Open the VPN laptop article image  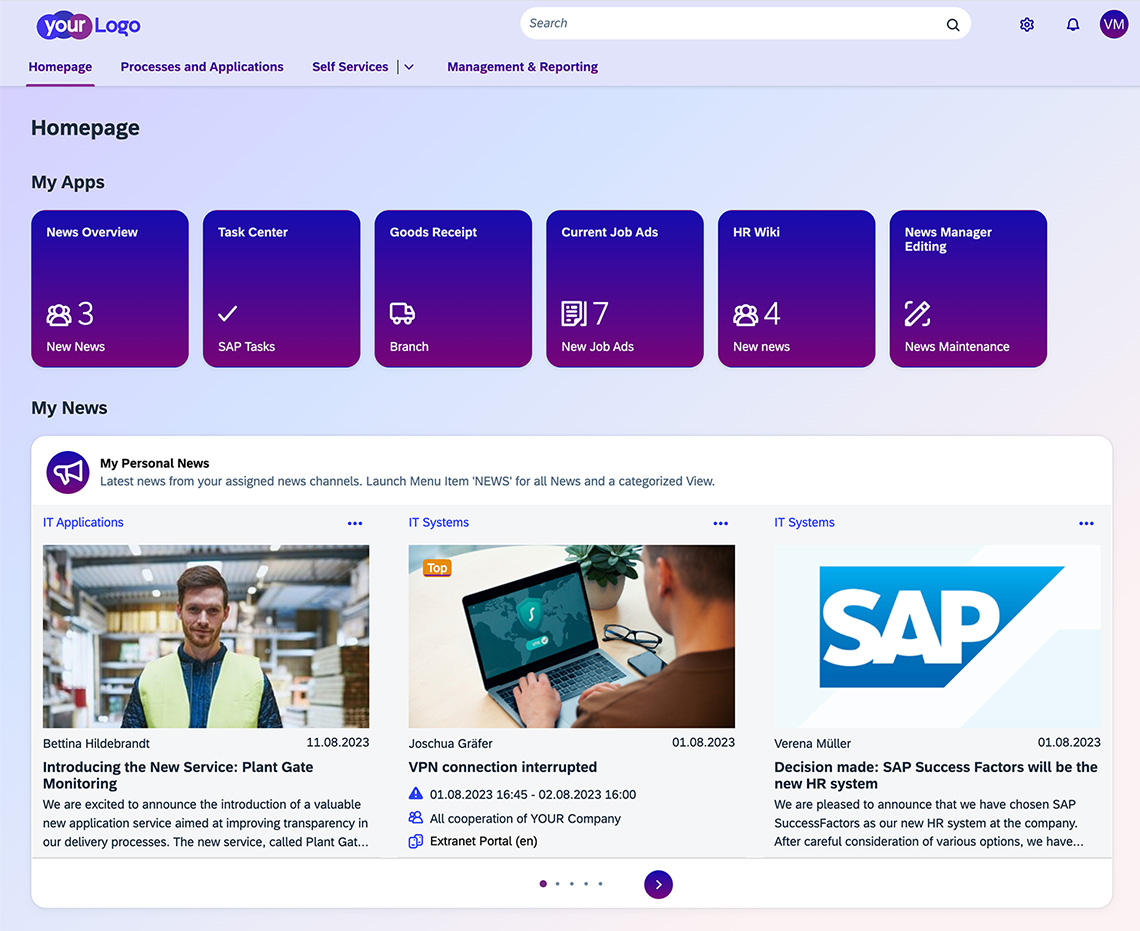pyautogui.click(x=571, y=637)
